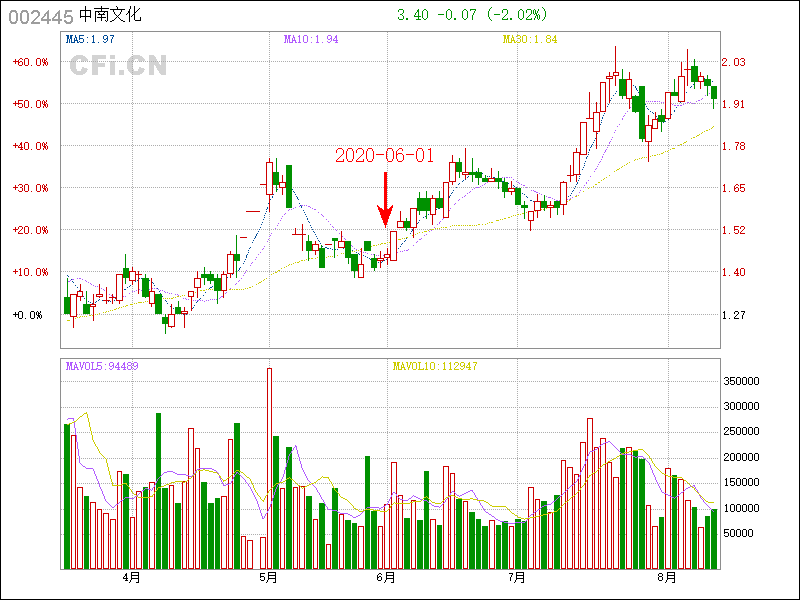
Task: Click the price change text 3.40 -0.07 (-2.02%)
Action: [x=472, y=15]
